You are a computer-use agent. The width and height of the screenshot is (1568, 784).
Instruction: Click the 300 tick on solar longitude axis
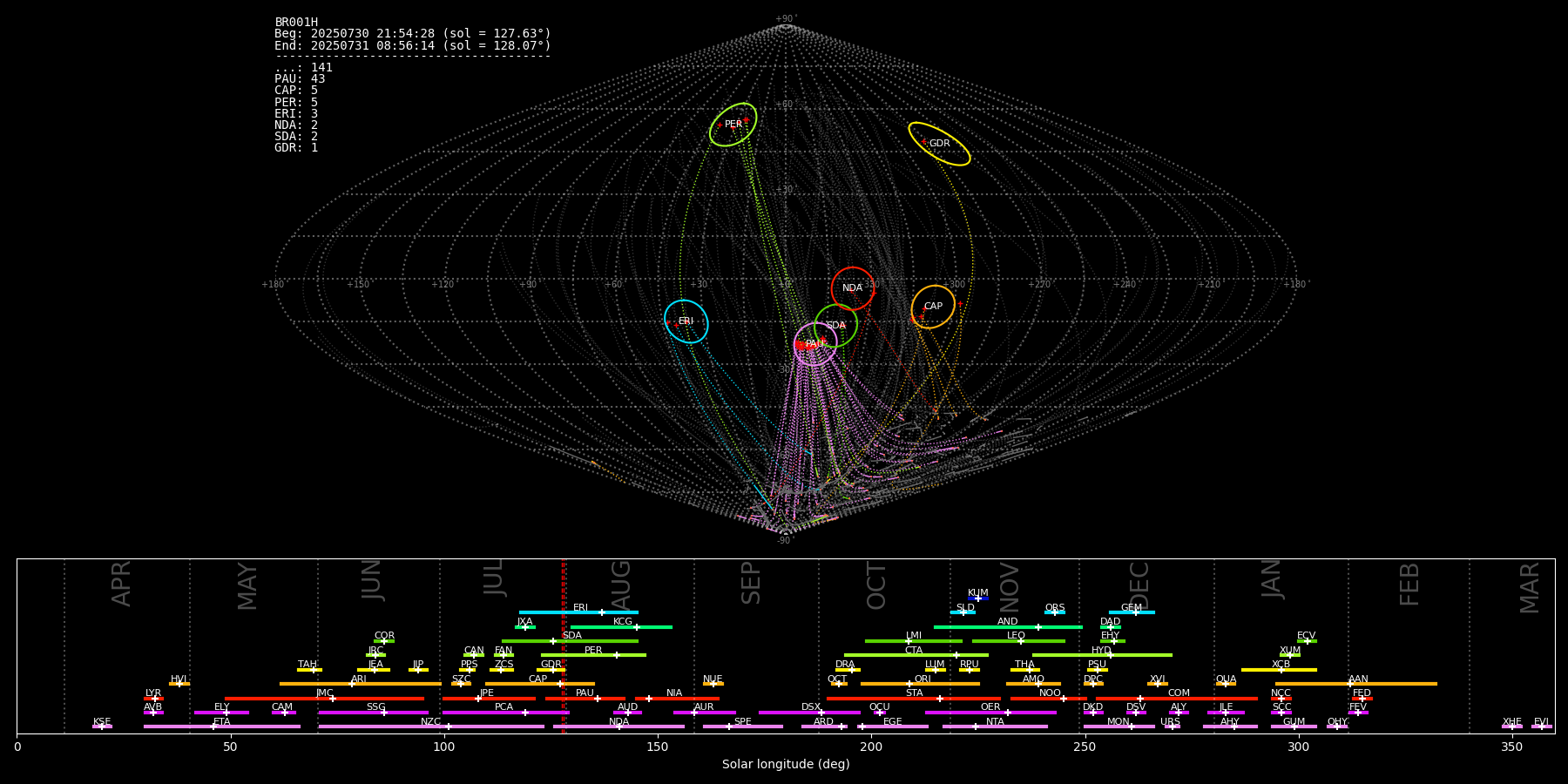1298,747
